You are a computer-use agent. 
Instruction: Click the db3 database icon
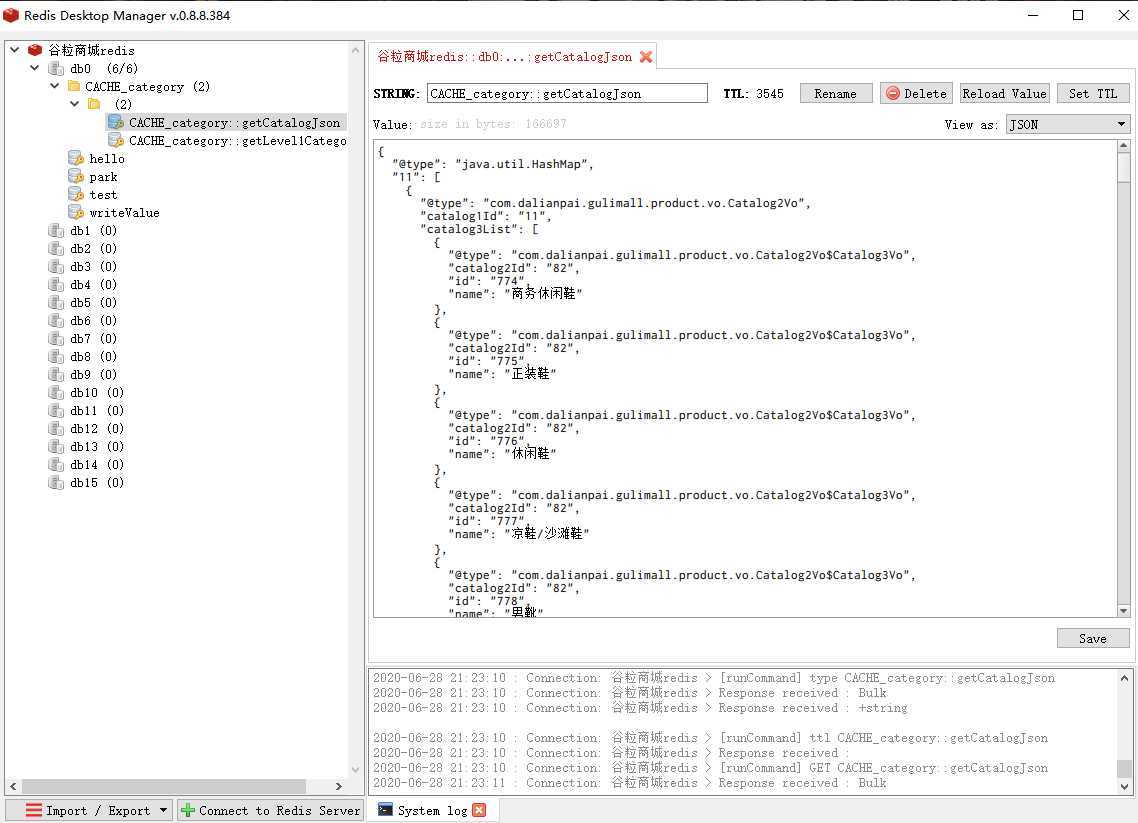pyautogui.click(x=56, y=266)
